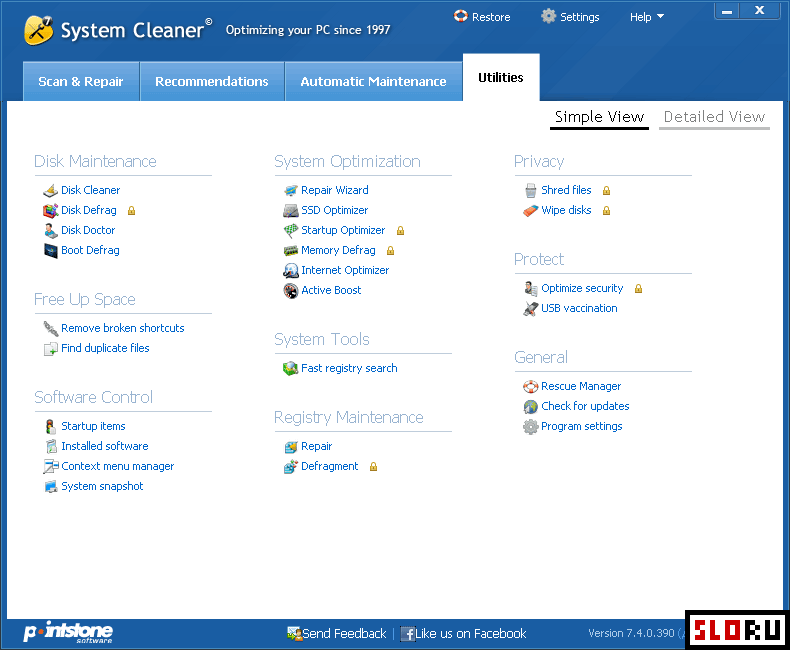Click the Memory Defrag chip icon
790x650 pixels.
[291, 250]
